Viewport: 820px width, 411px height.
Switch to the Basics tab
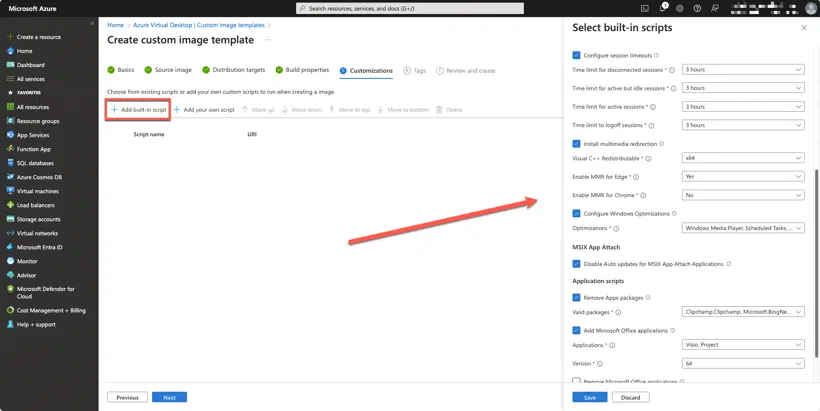click(121, 70)
